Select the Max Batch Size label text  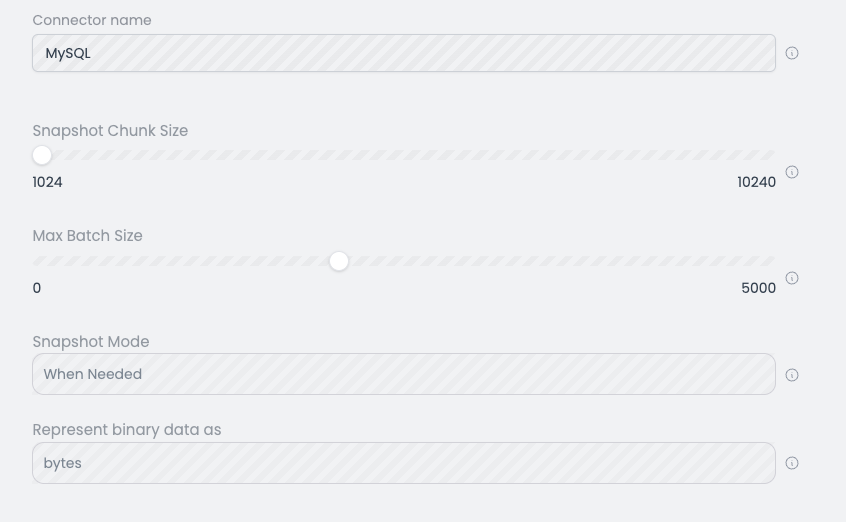point(87,236)
